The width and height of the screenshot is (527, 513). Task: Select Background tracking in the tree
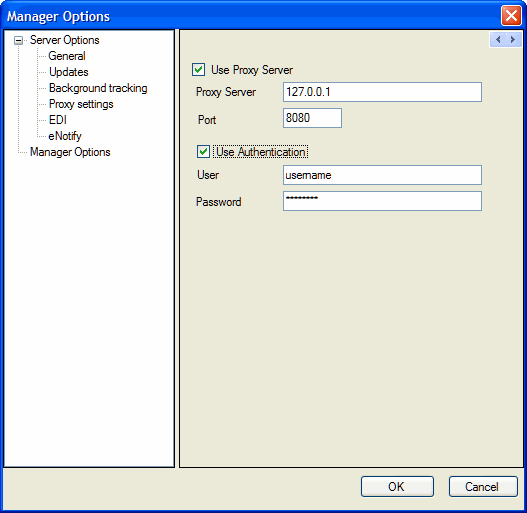coord(98,88)
